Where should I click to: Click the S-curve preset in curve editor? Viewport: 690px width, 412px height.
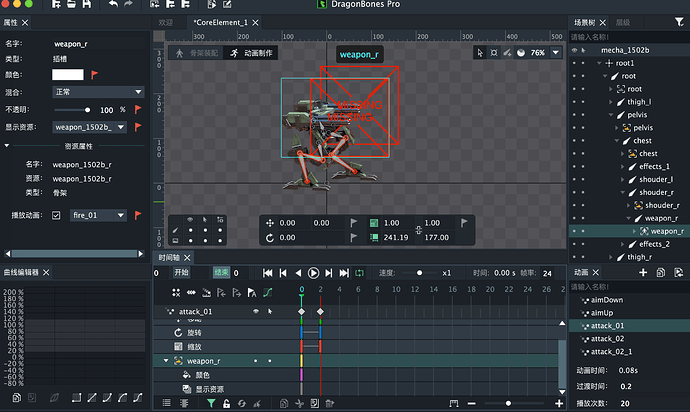(137, 398)
